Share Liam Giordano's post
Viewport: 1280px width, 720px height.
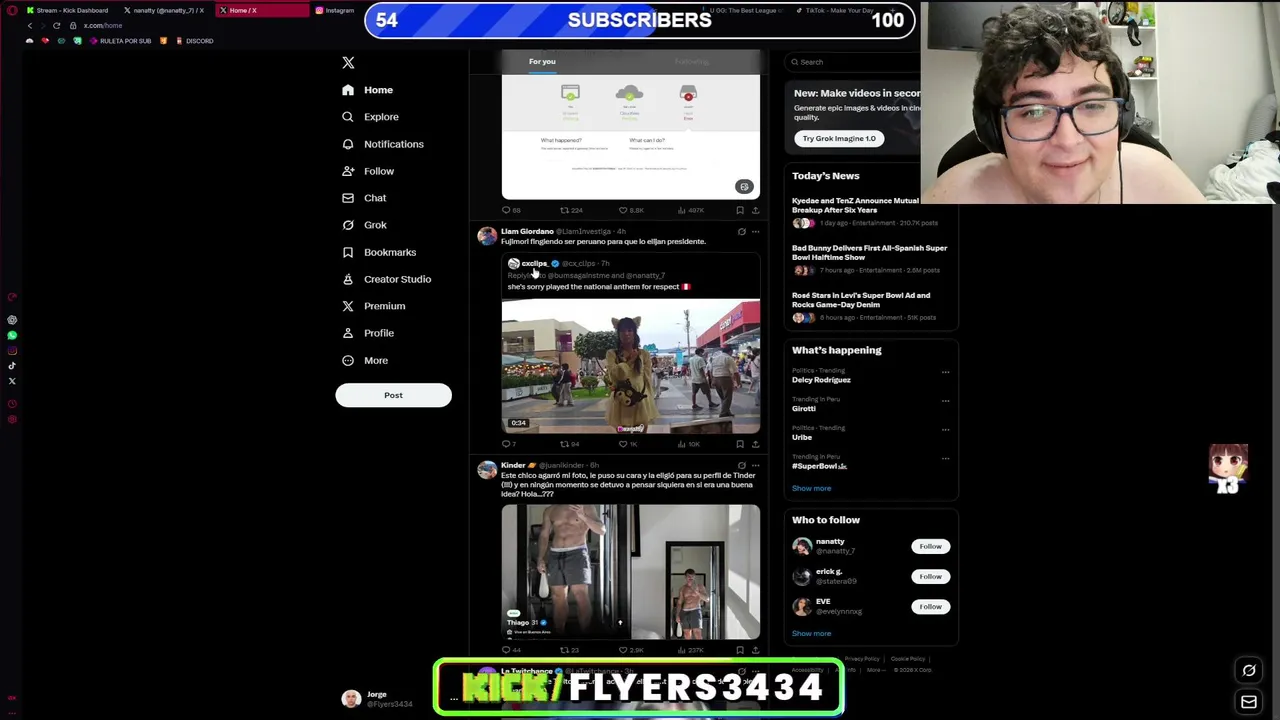click(x=755, y=444)
